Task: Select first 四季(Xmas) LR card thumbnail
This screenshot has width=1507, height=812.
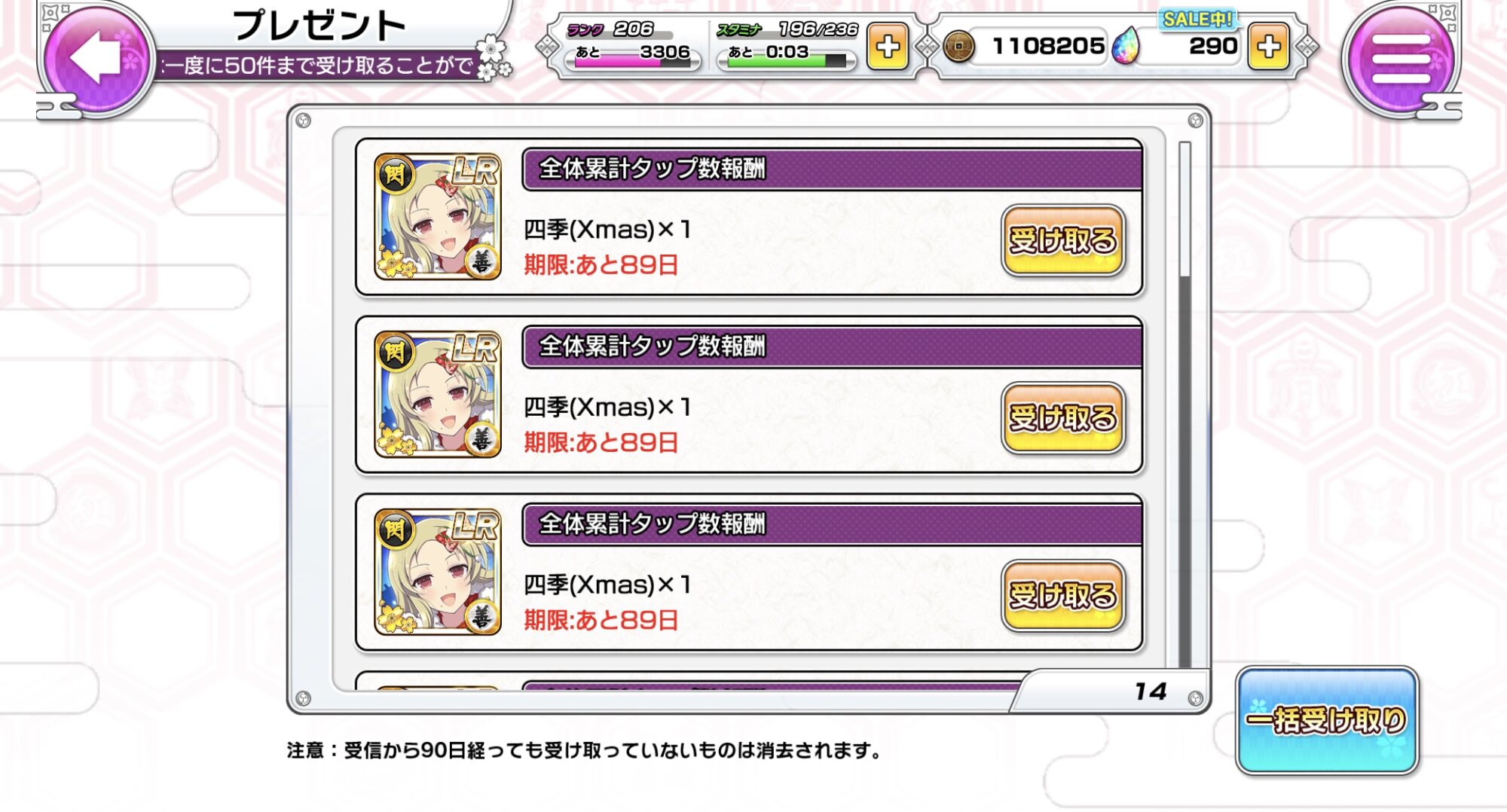Action: click(x=438, y=217)
